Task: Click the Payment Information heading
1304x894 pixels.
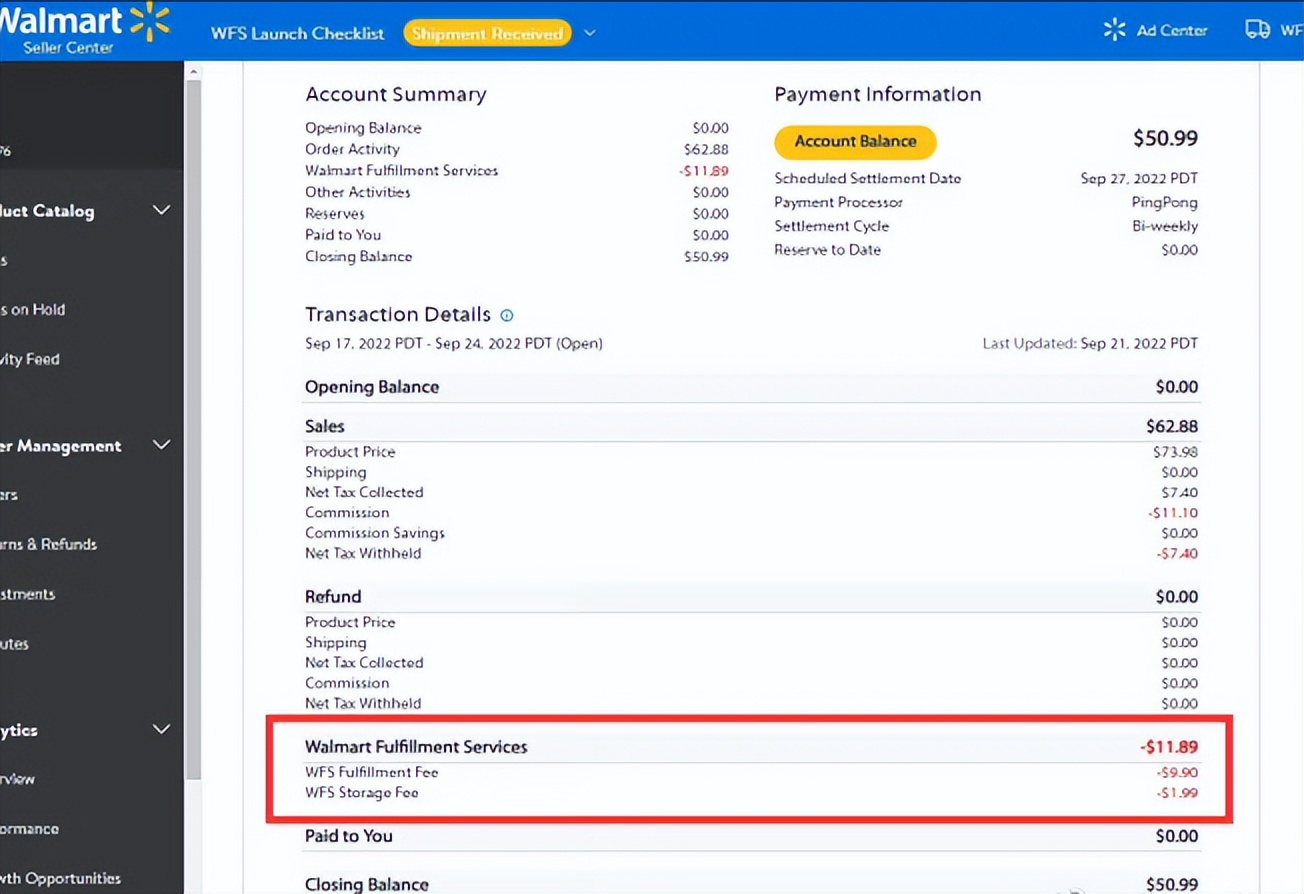Action: point(878,94)
